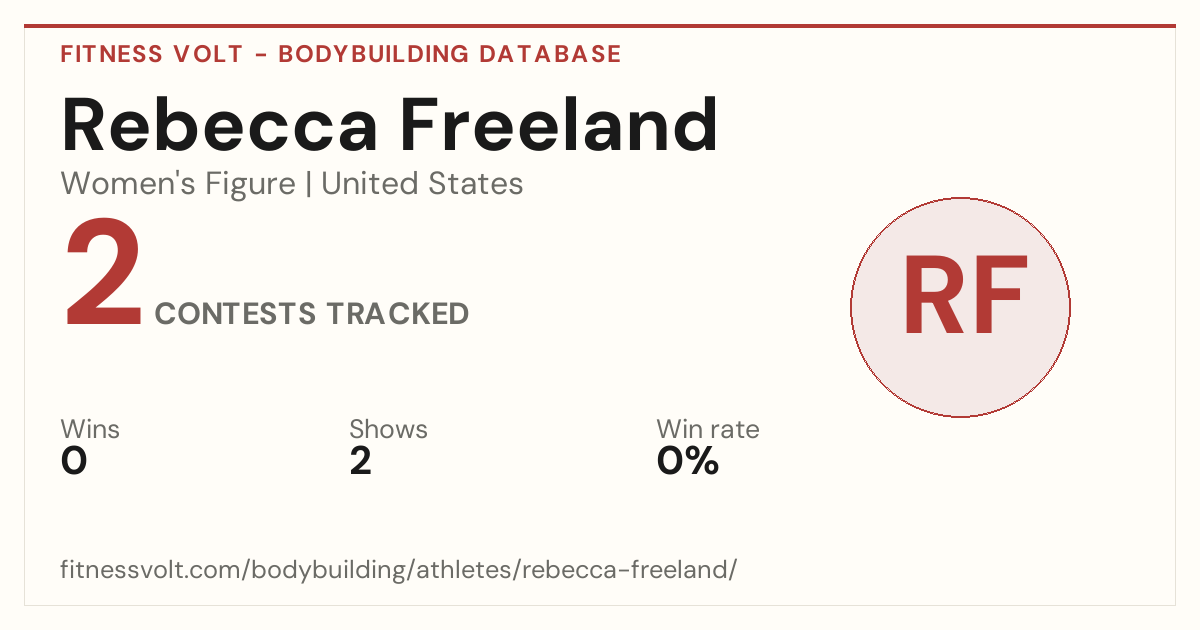This screenshot has height=630, width=1200.
Task: Click the Rebecca Freeland name heading
Action: (x=390, y=125)
